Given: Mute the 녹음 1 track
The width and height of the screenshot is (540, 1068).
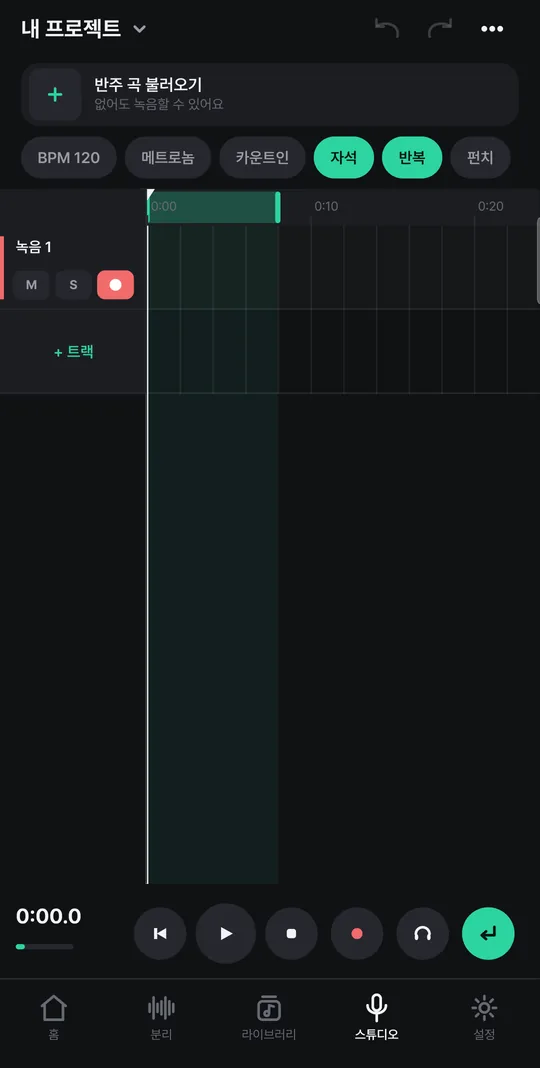Looking at the screenshot, I should 31,285.
